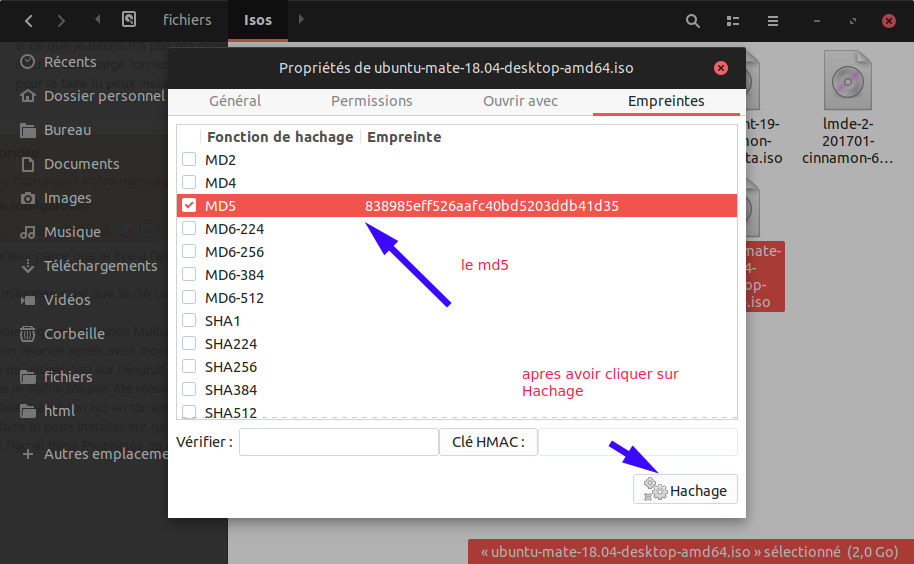
Task: Uncheck the MD5 checkbox
Action: [x=189, y=205]
